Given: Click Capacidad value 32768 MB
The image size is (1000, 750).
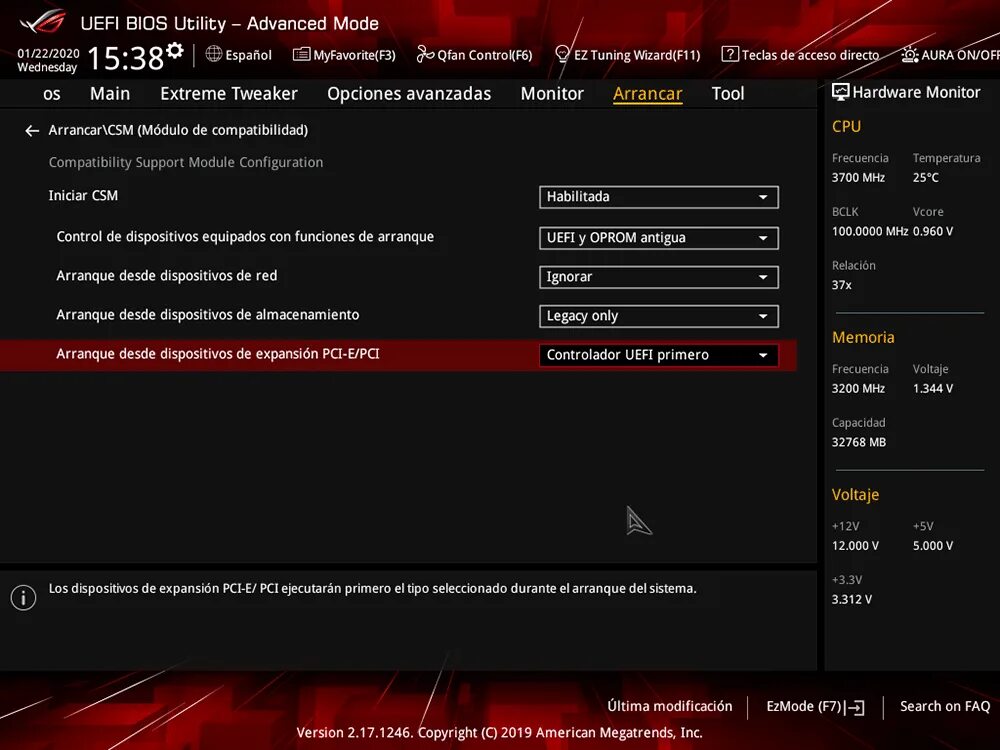Looking at the screenshot, I should tap(858, 442).
